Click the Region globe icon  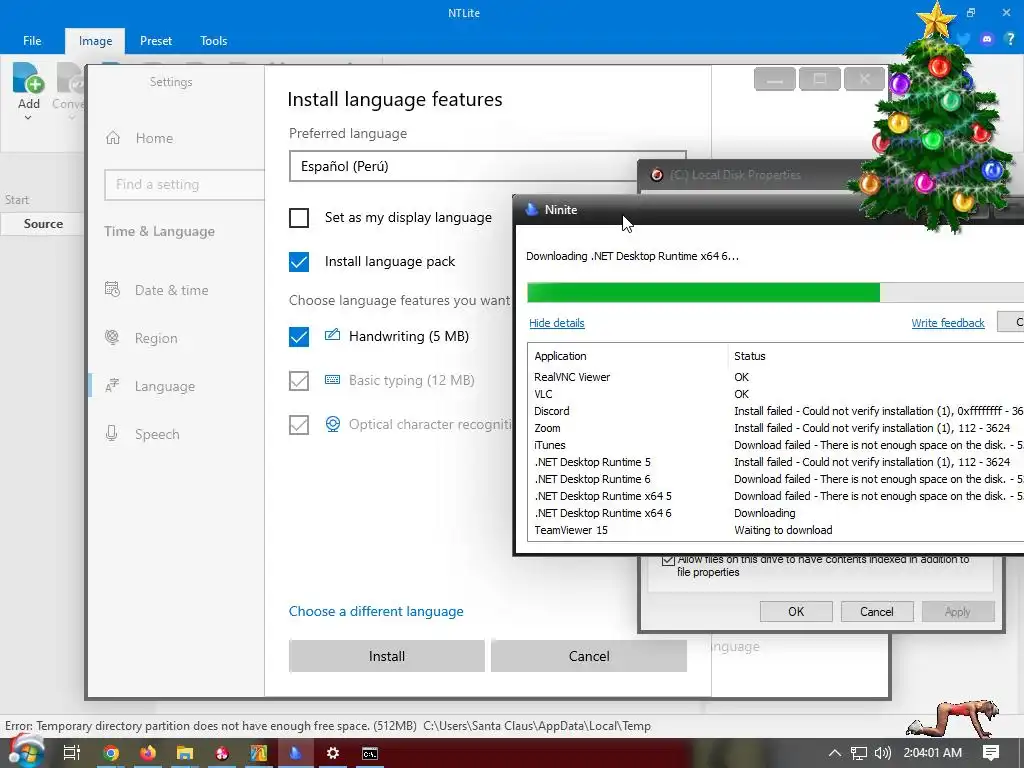[x=112, y=338]
